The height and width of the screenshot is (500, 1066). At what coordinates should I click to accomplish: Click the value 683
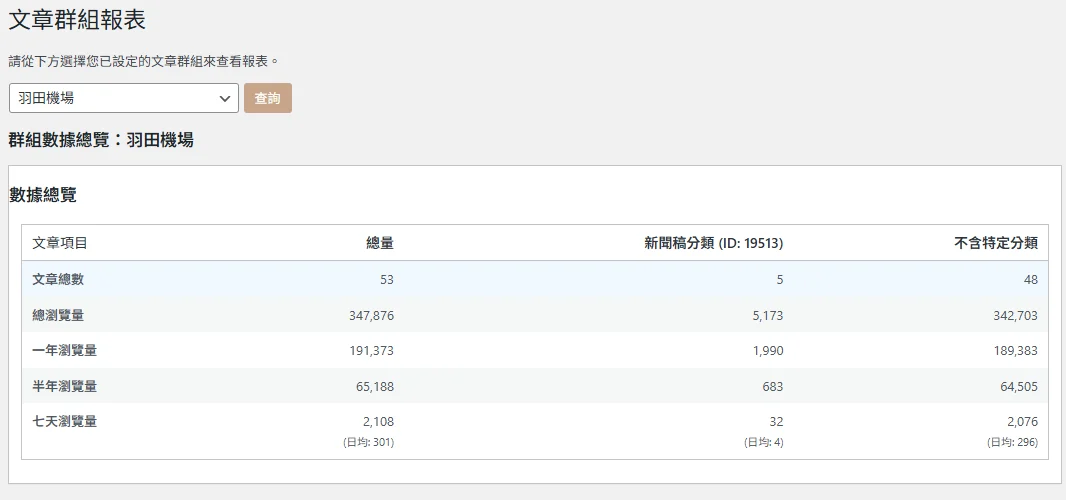[773, 386]
